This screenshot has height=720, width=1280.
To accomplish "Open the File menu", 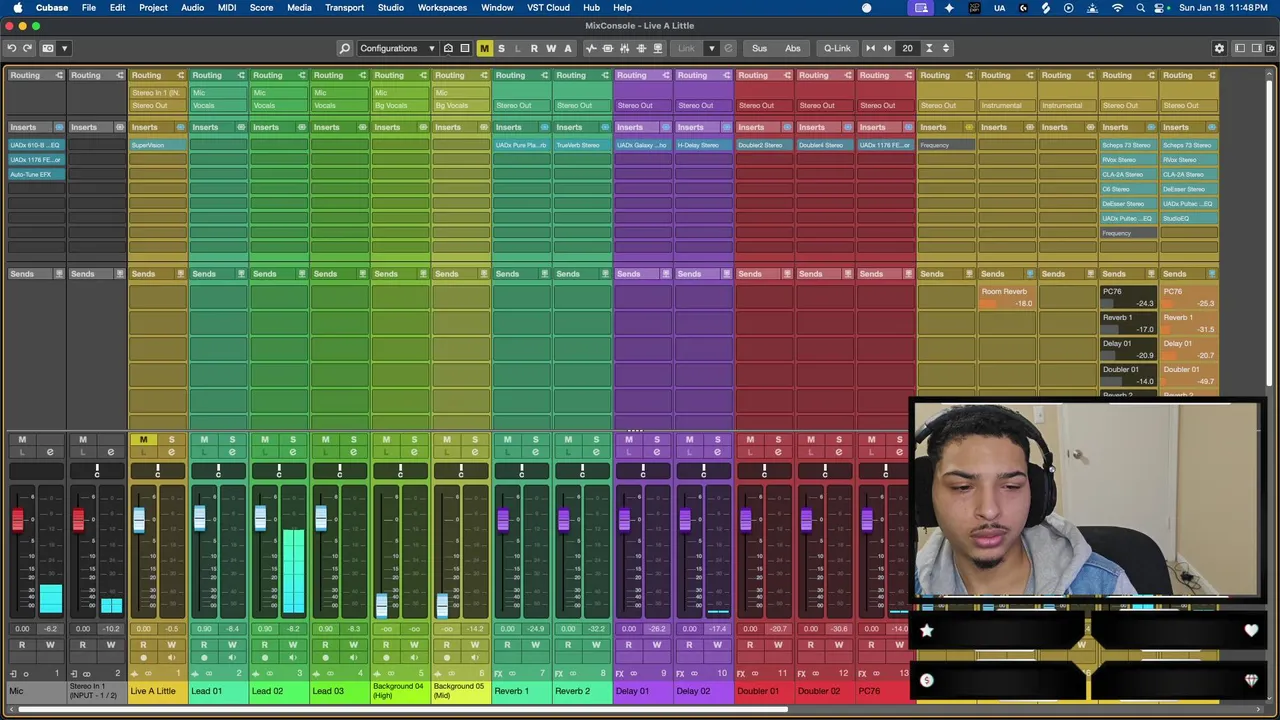I will click(x=89, y=7).
